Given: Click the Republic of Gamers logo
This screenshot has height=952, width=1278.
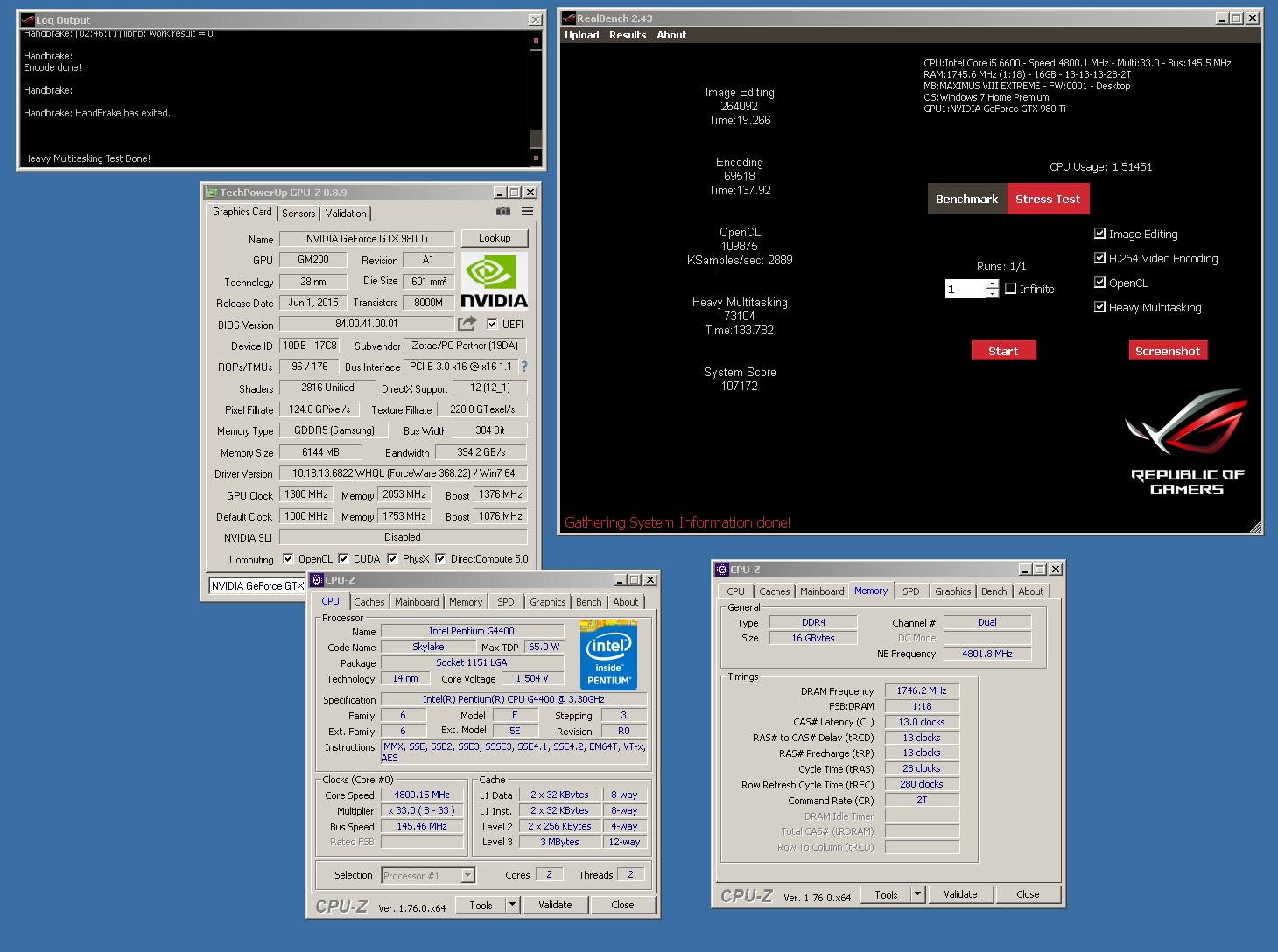Looking at the screenshot, I should [x=1187, y=443].
